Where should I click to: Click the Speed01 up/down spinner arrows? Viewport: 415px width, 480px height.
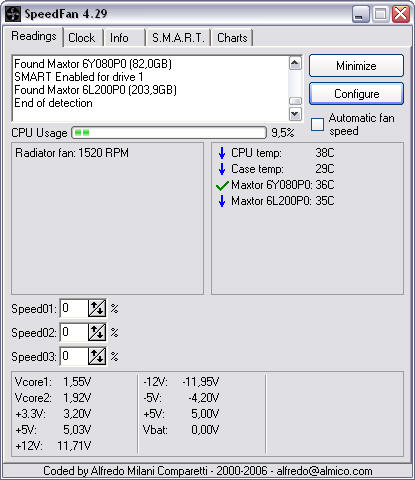97,309
